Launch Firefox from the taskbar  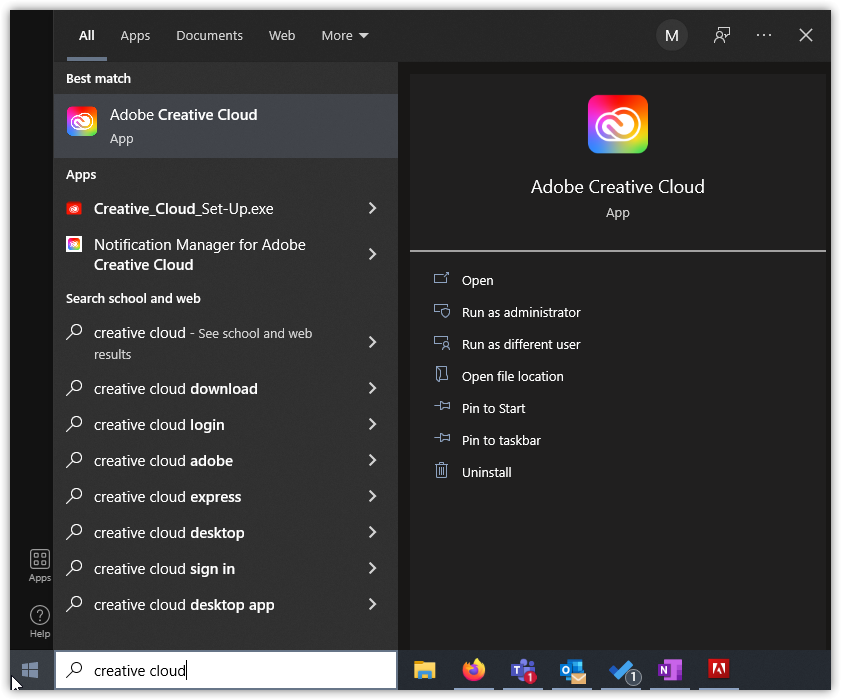[474, 670]
